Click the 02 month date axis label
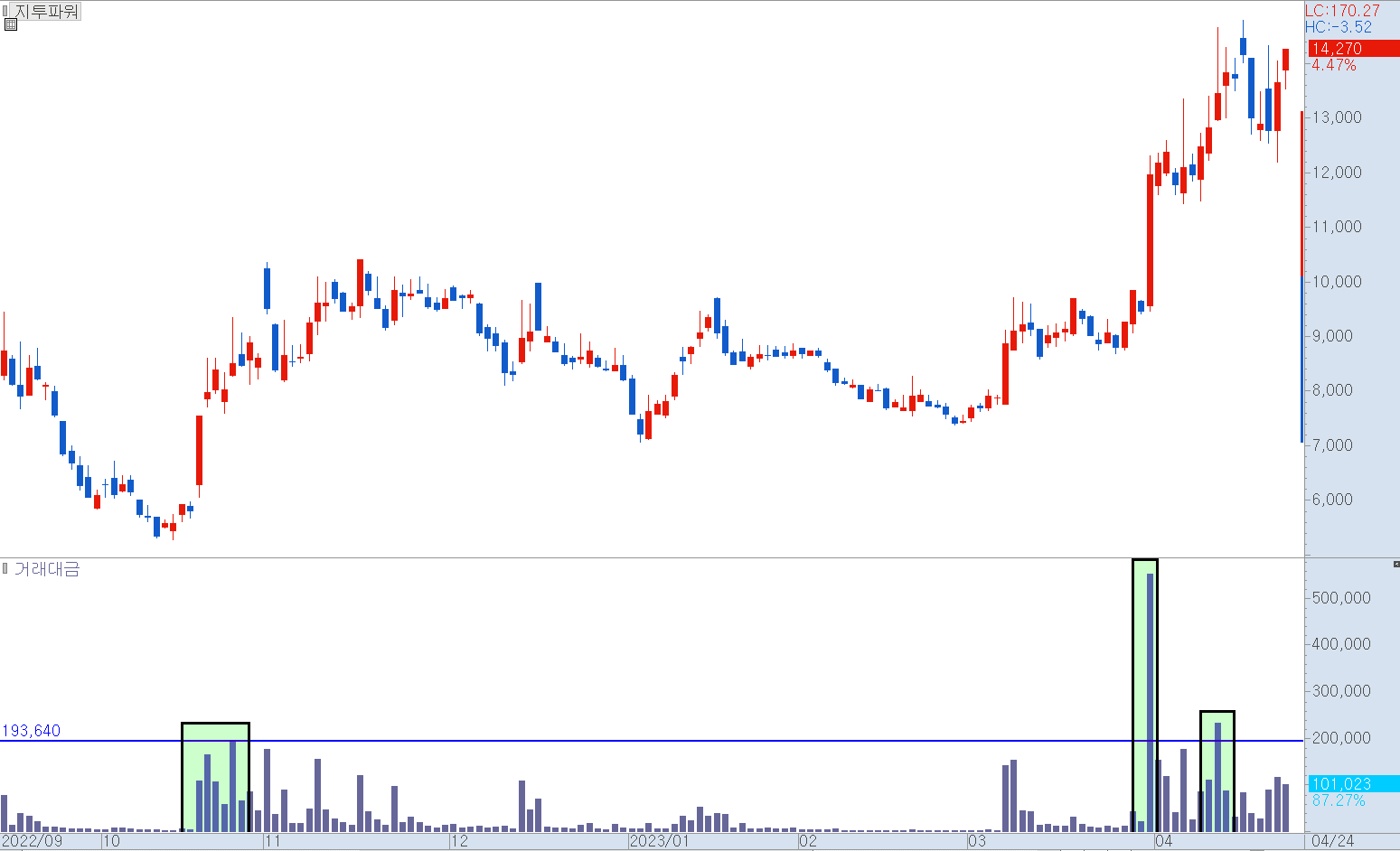The image size is (1400, 851). pos(808,842)
